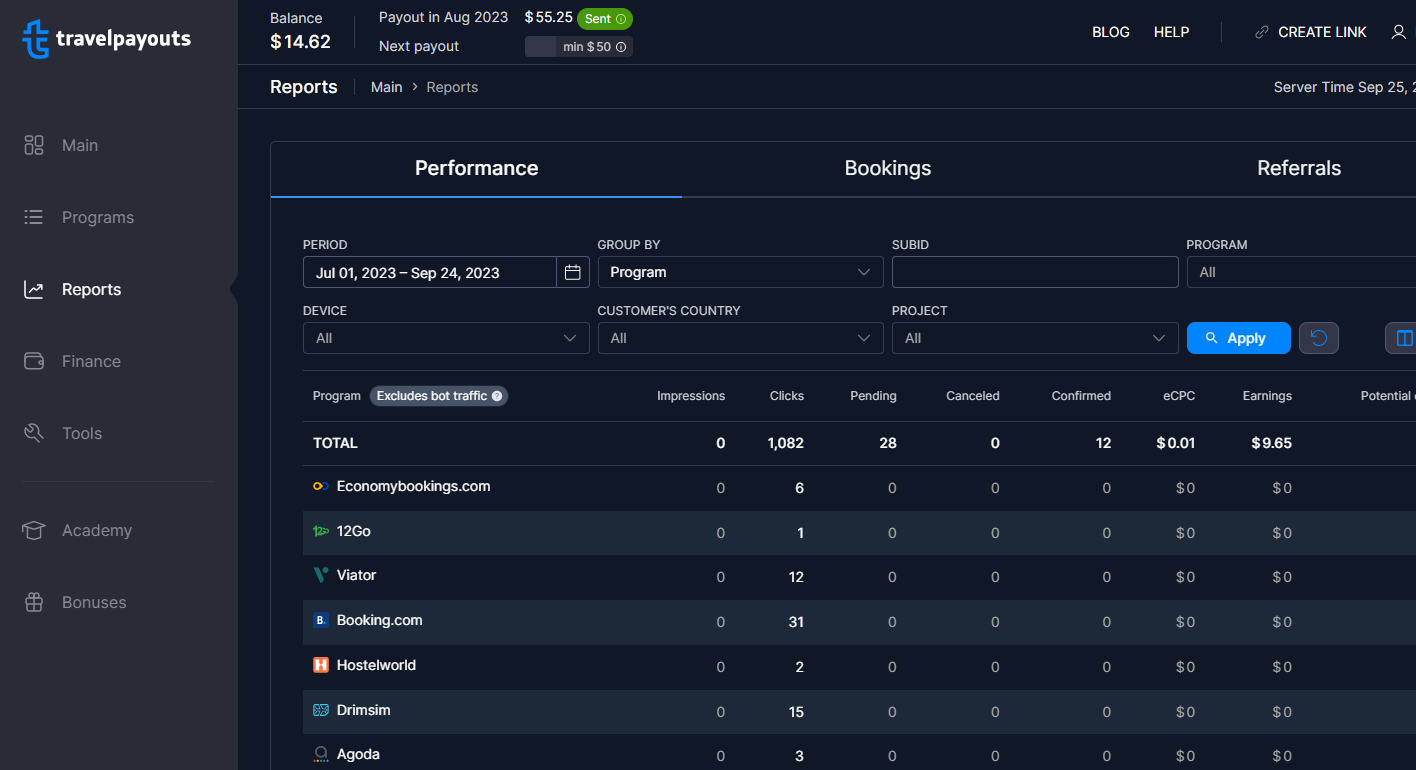
Task: Click the Bonuses gift icon in sidebar
Action: click(x=34, y=602)
